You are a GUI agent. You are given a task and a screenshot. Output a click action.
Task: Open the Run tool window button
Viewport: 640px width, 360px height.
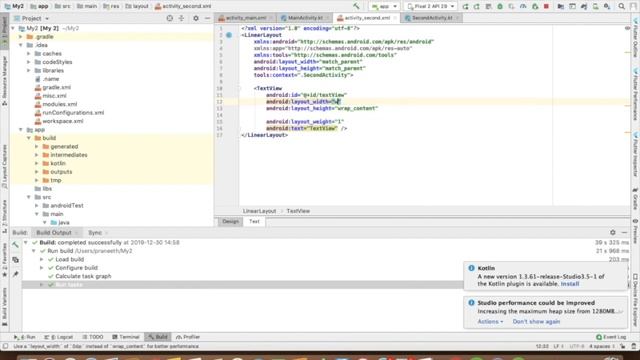[x=25, y=337]
